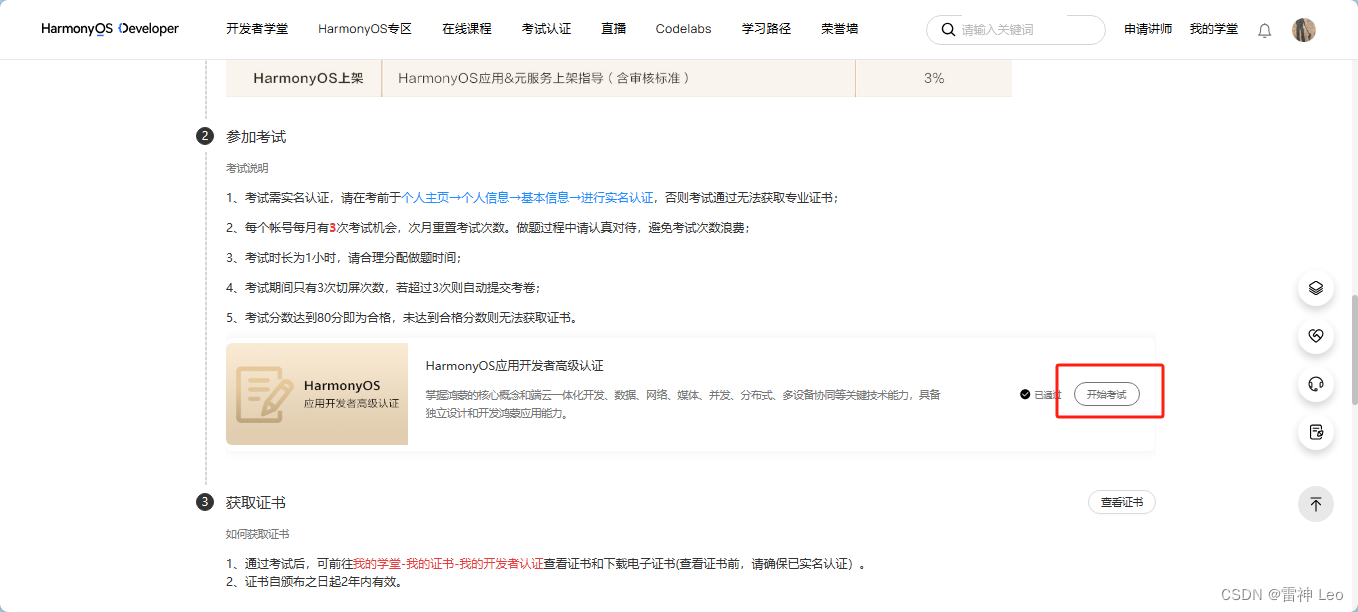Click the 获取证书 step heading
The height and width of the screenshot is (612, 1358).
256,502
